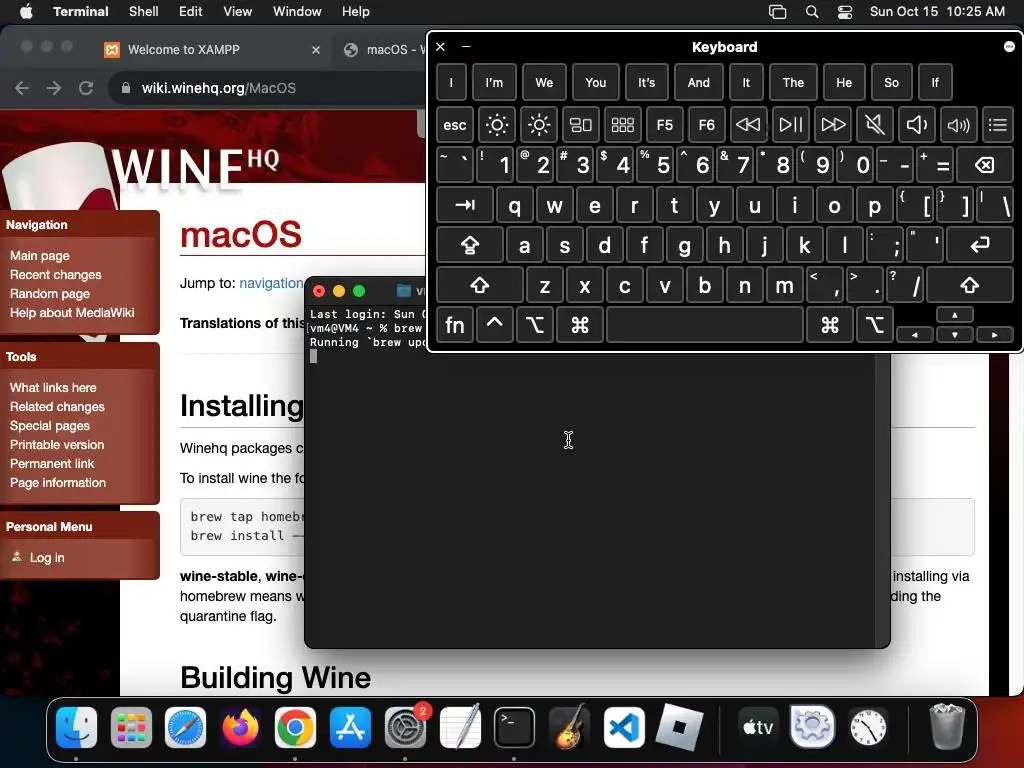Tap the fast-forward media key
Screen dimensions: 1024x768
click(833, 124)
